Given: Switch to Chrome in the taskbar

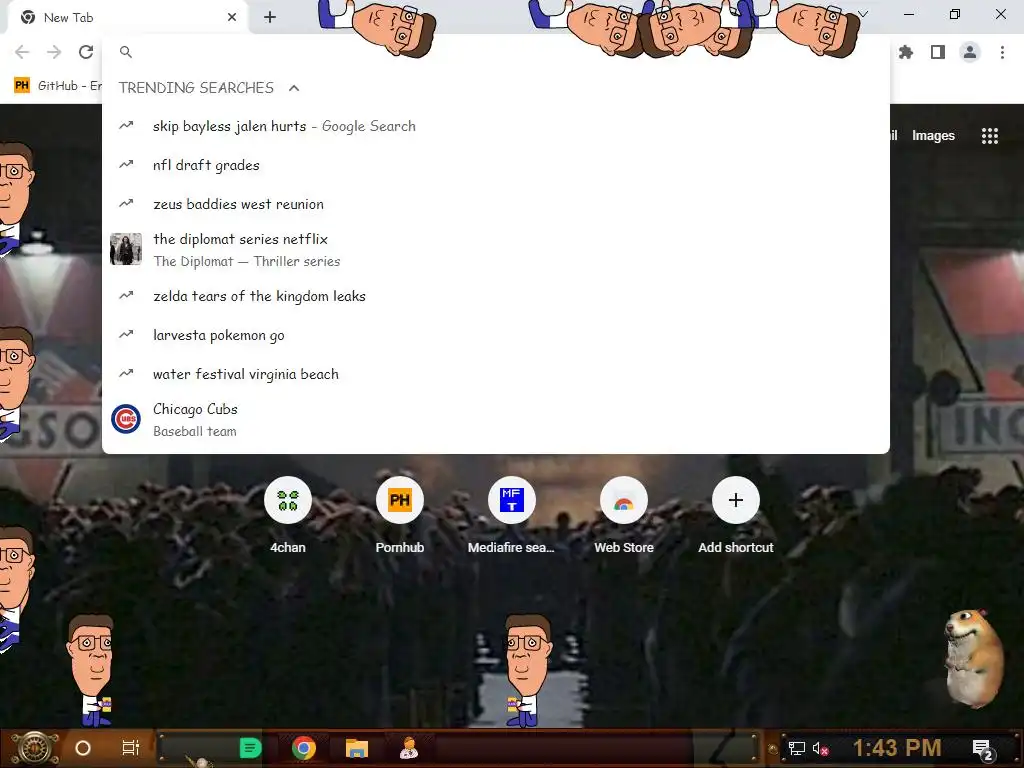Looking at the screenshot, I should pyautogui.click(x=304, y=748).
